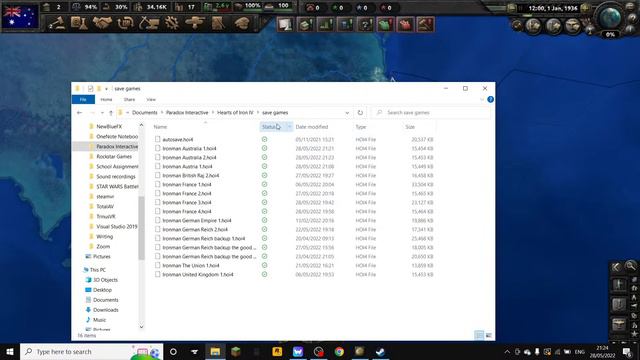Tick checkbox beside Ironman Australia 1.hoi4
This screenshot has width=640, height=360.
(x=158, y=148)
